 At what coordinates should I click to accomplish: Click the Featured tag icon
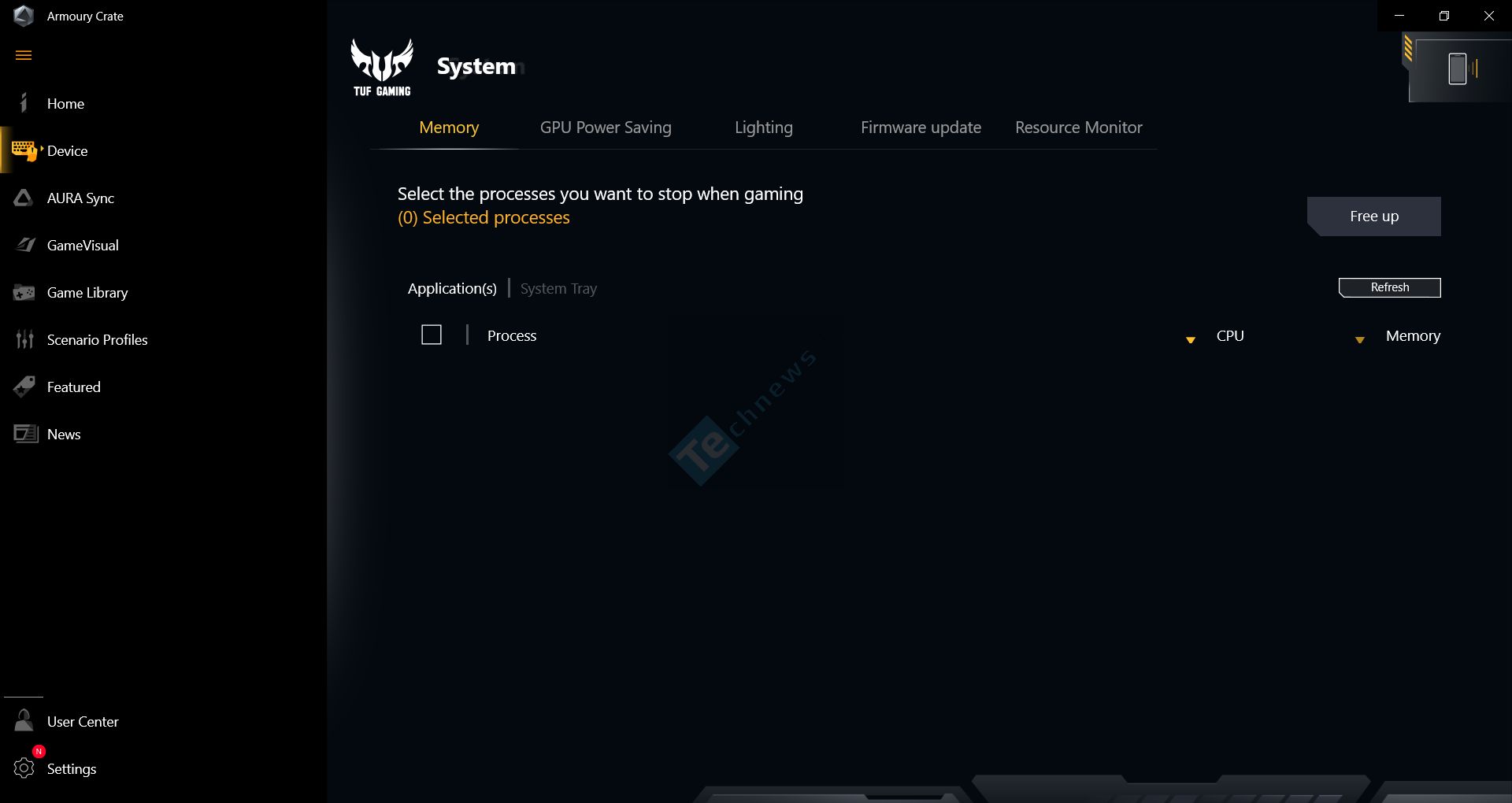tap(24, 387)
